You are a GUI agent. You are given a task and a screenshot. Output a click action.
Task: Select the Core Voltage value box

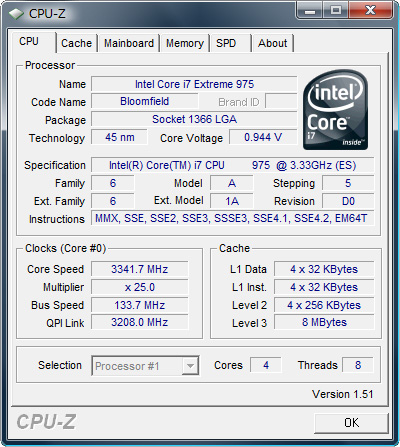pyautogui.click(x=263, y=137)
